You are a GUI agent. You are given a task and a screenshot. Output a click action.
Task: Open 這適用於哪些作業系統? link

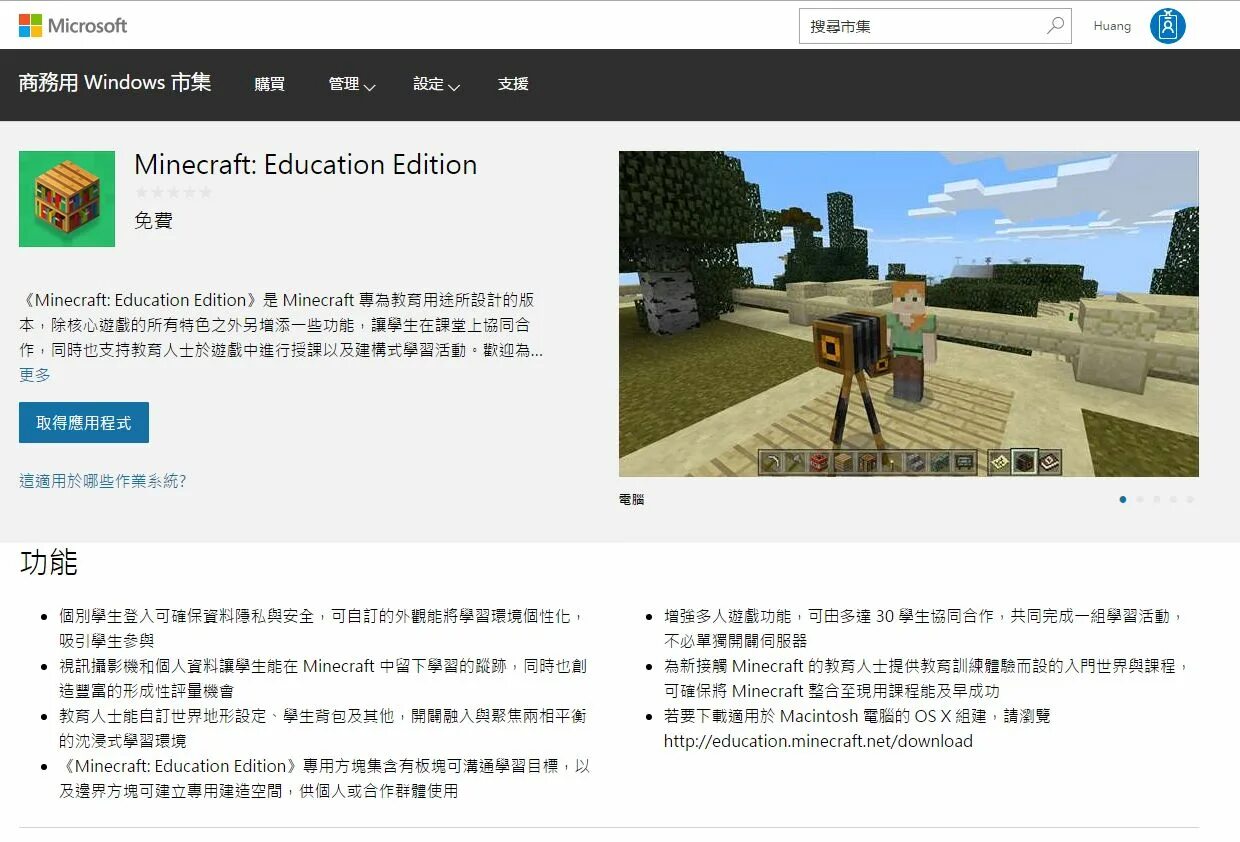103,481
